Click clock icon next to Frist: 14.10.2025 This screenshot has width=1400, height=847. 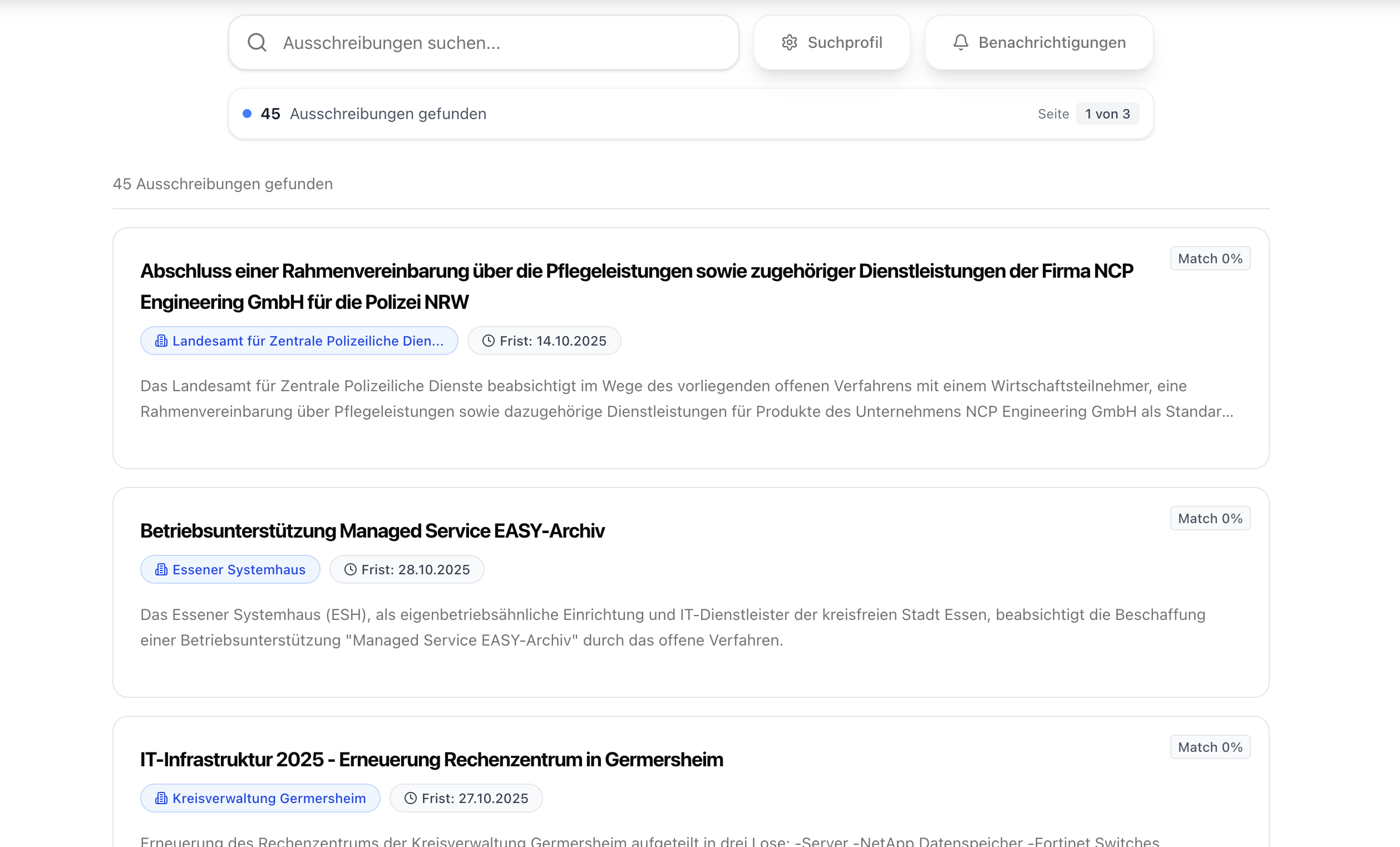pyautogui.click(x=488, y=341)
